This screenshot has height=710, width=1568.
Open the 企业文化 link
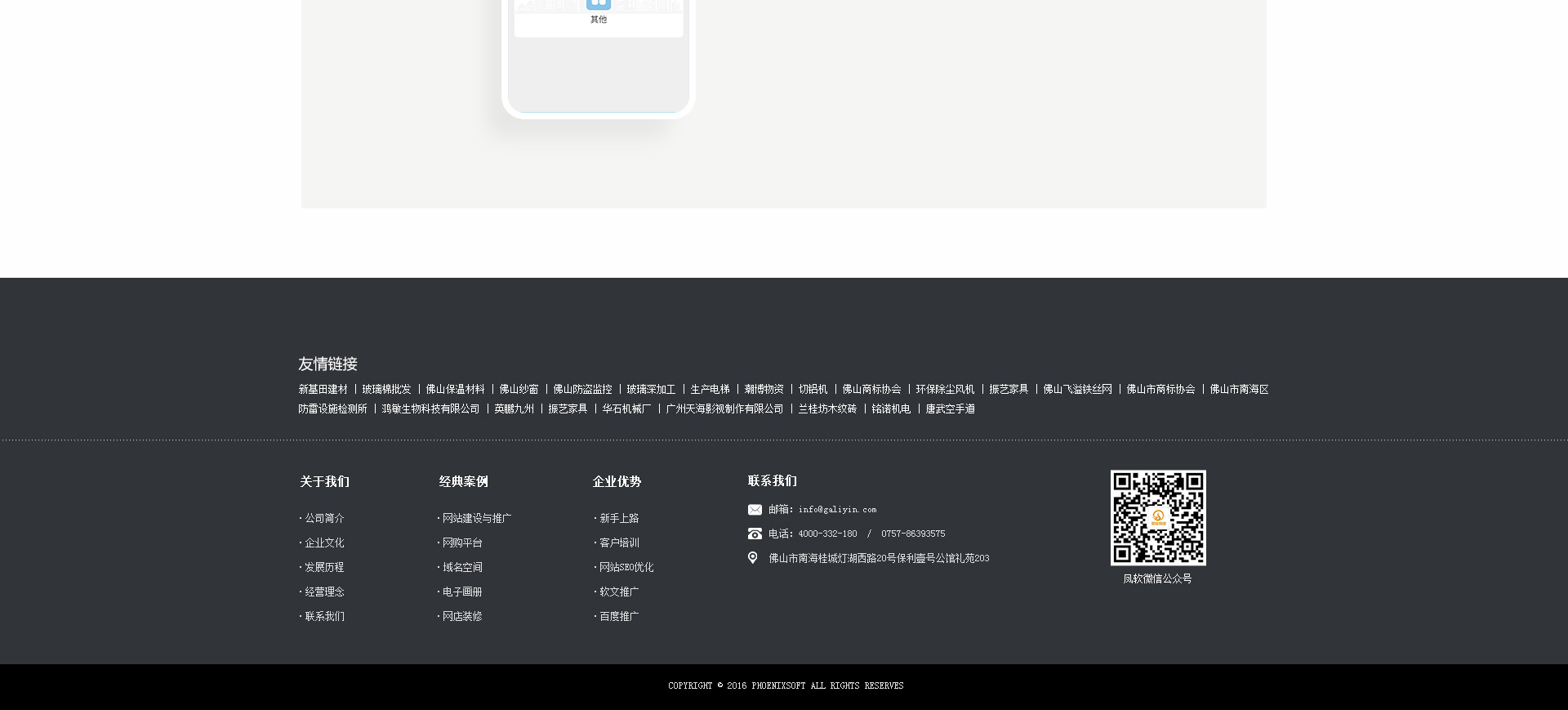pos(324,543)
